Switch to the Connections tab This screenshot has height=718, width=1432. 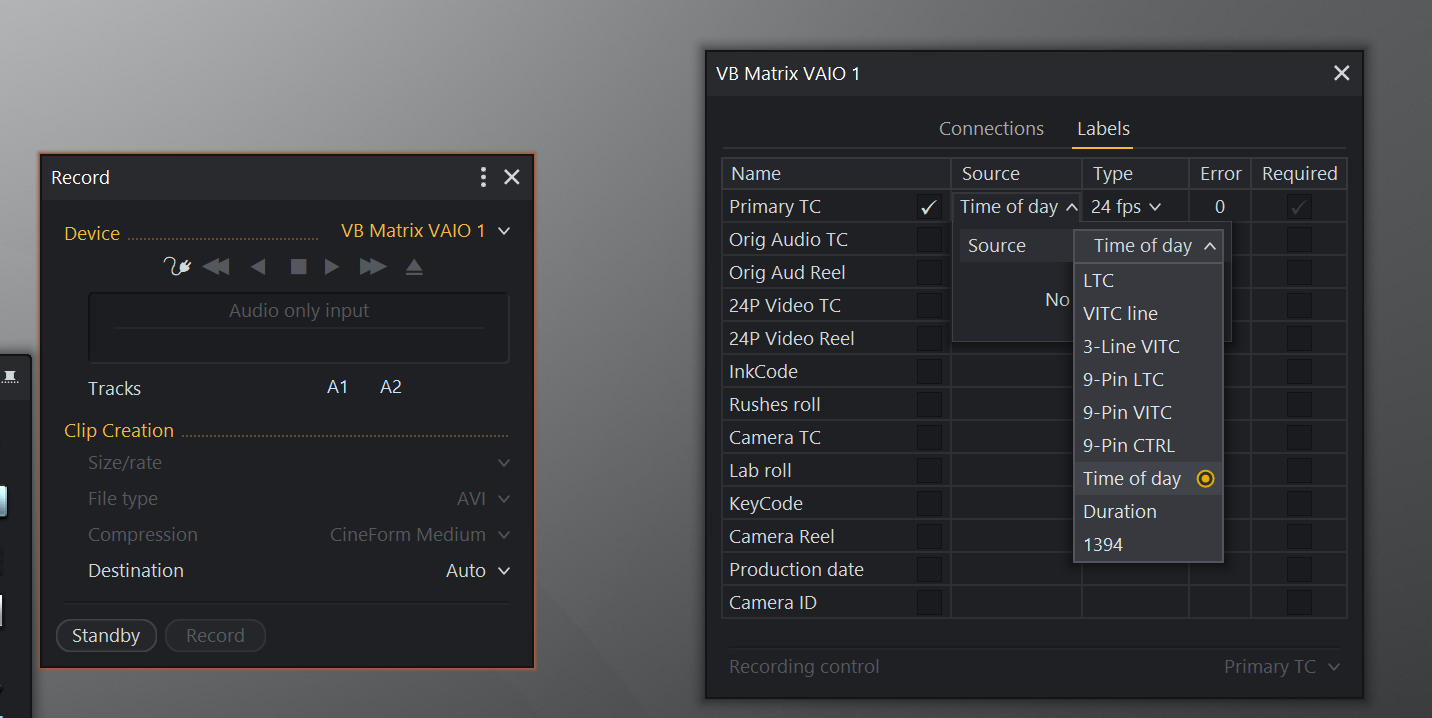(x=991, y=129)
